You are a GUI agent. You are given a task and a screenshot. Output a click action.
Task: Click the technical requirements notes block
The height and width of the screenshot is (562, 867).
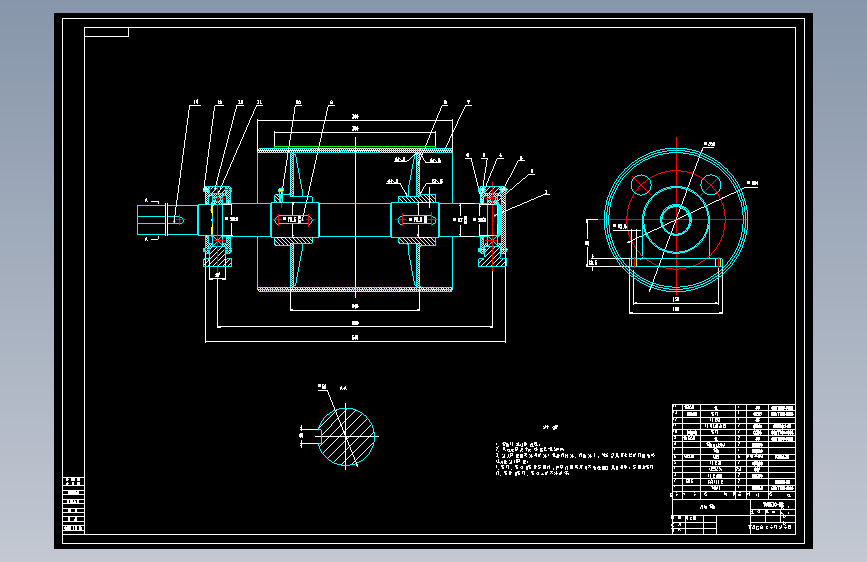(575, 459)
